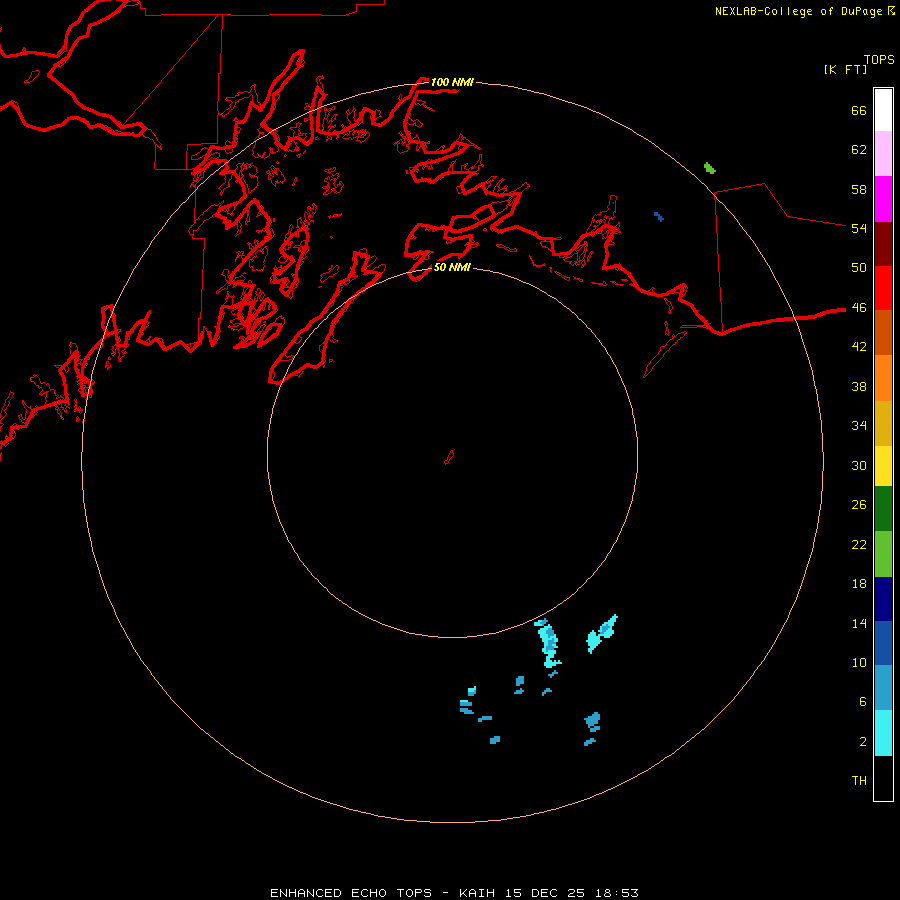Select the light green 26 kft swatch
Viewport: 900px width, 900px height.
(x=883, y=554)
